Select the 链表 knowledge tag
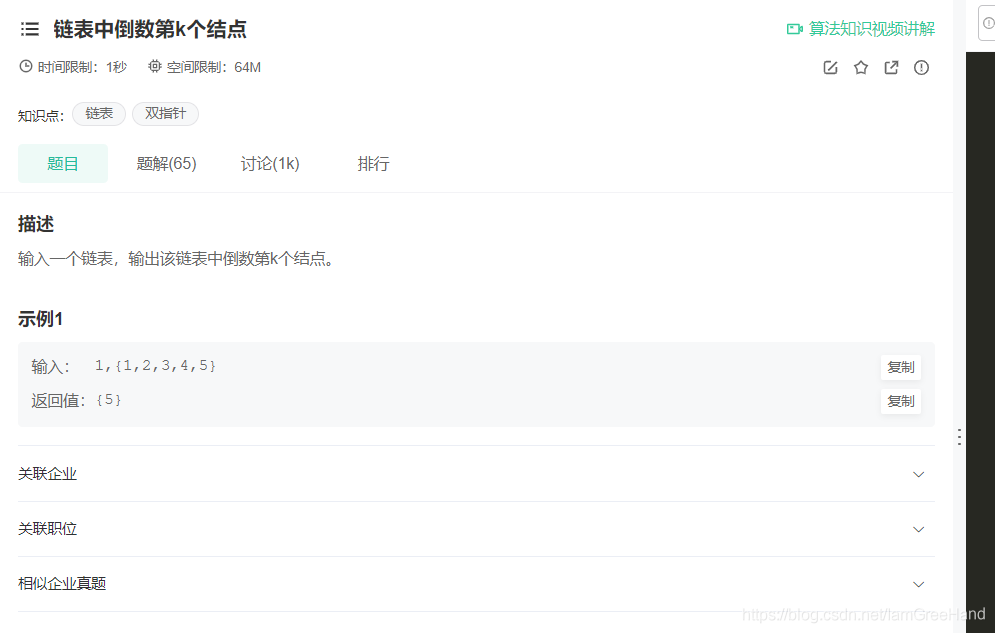995x633 pixels. [99, 114]
